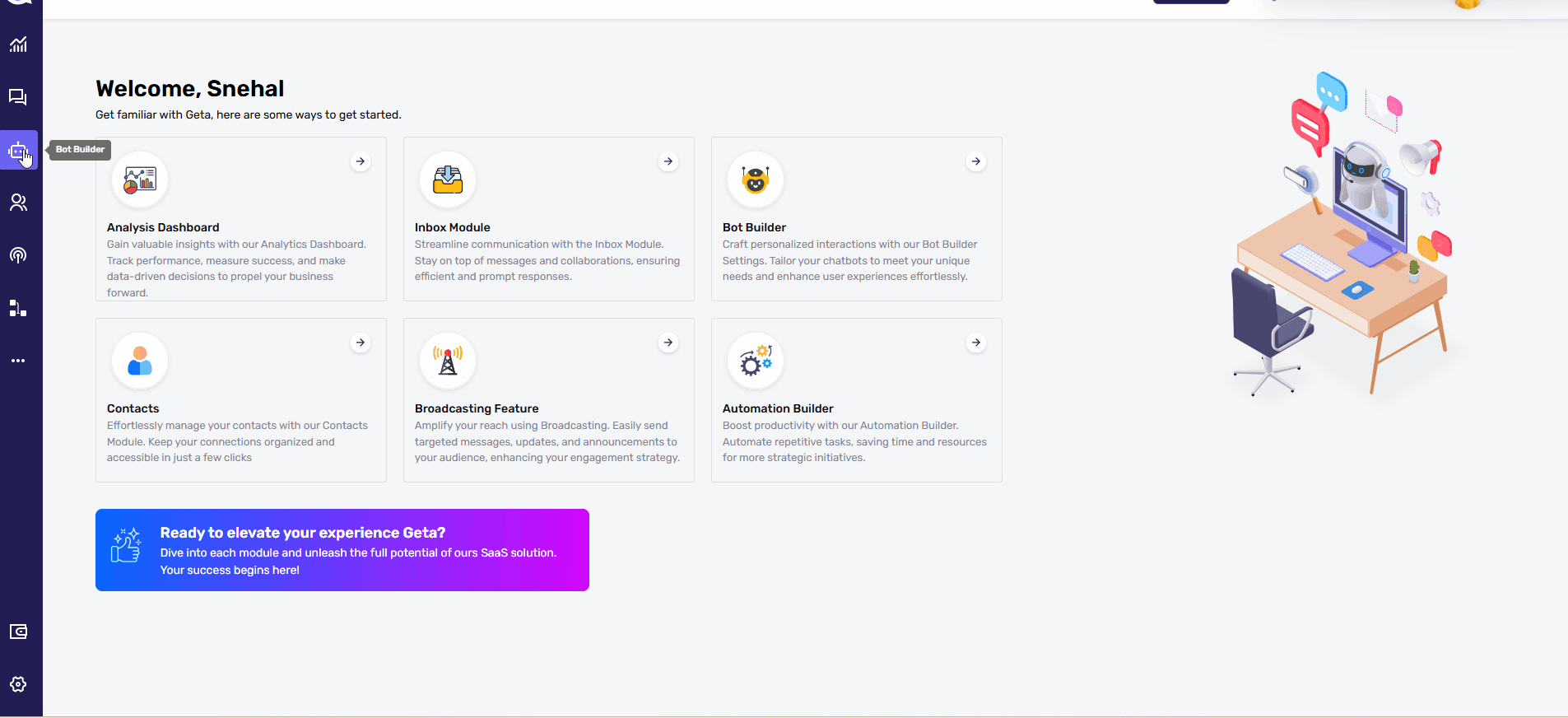Click the 'Ready to elevate your experience' banner
Screen dimensions: 1568x718
(x=342, y=550)
